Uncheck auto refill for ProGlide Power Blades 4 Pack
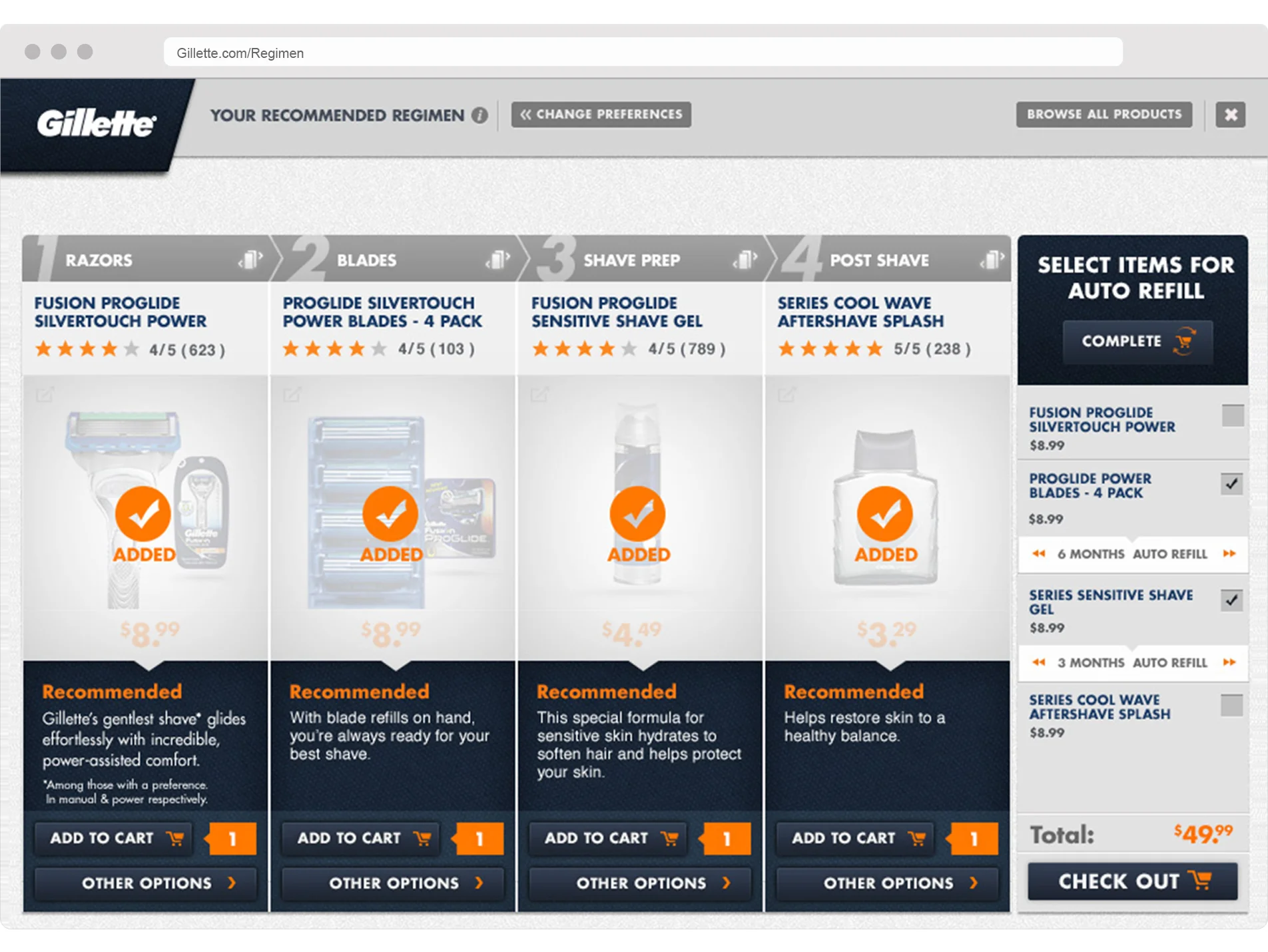The height and width of the screenshot is (952, 1268). (1232, 484)
